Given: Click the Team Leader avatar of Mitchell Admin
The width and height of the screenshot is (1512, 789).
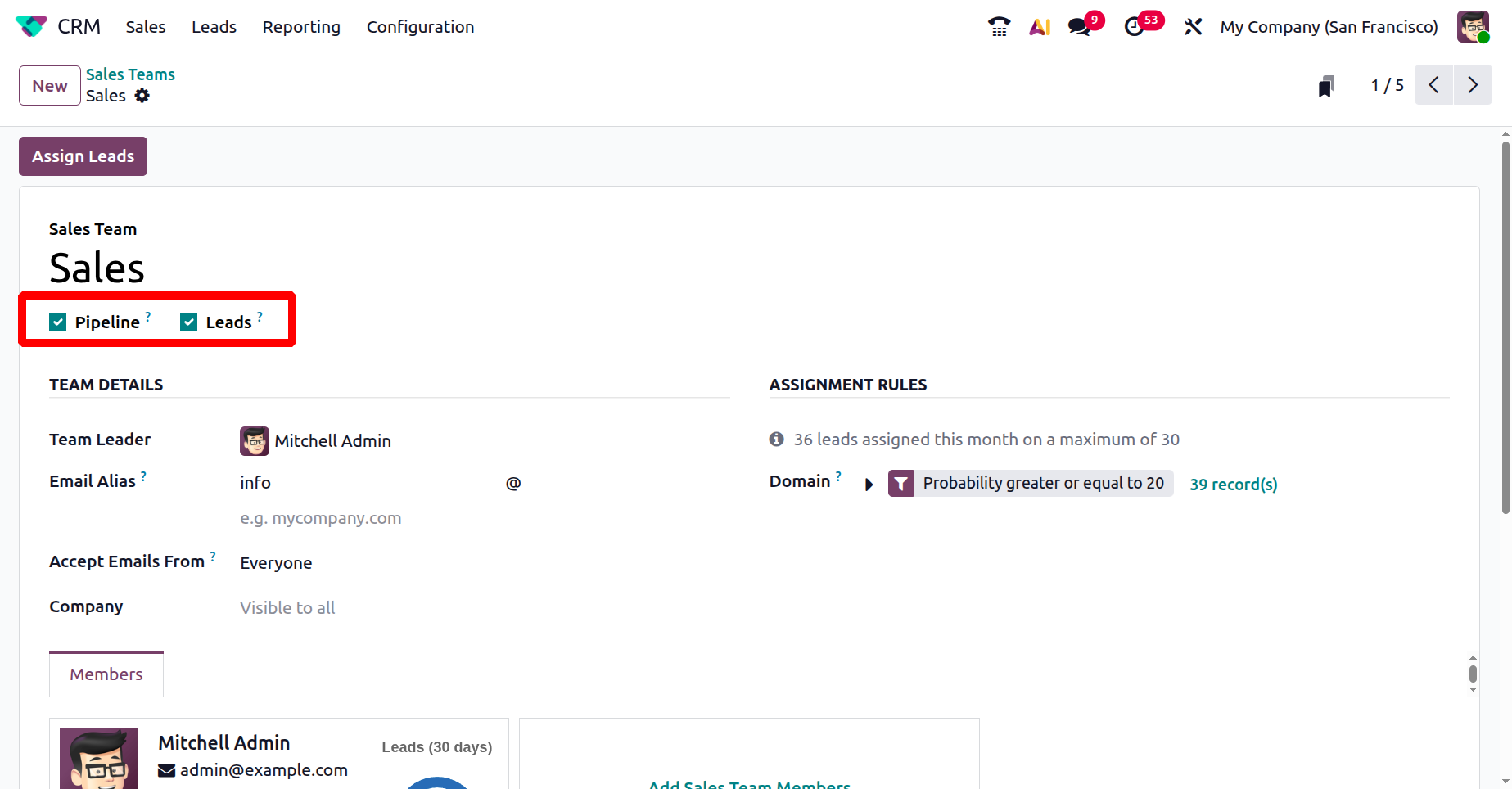Looking at the screenshot, I should tap(255, 441).
